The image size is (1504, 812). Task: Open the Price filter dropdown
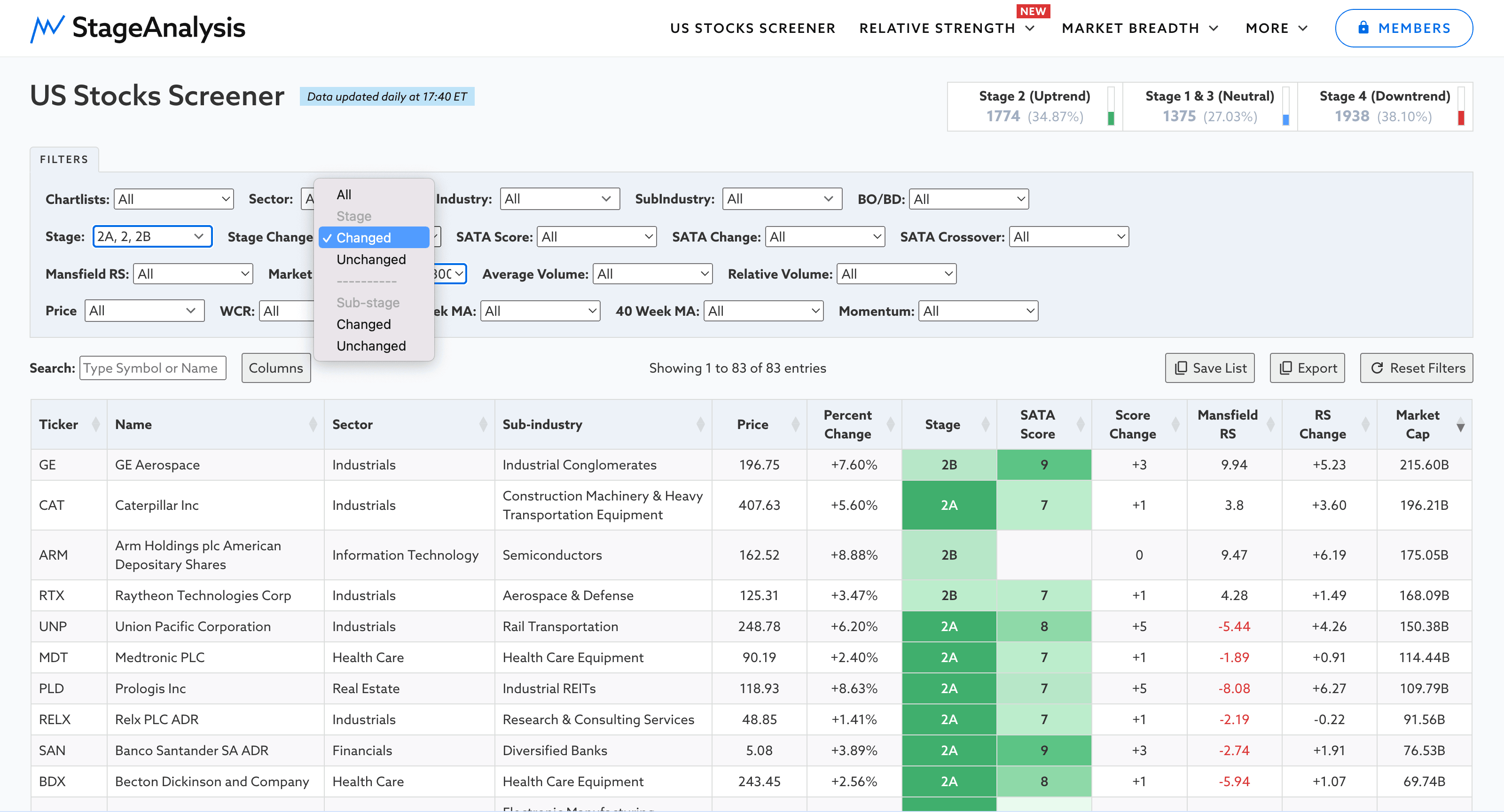144,311
